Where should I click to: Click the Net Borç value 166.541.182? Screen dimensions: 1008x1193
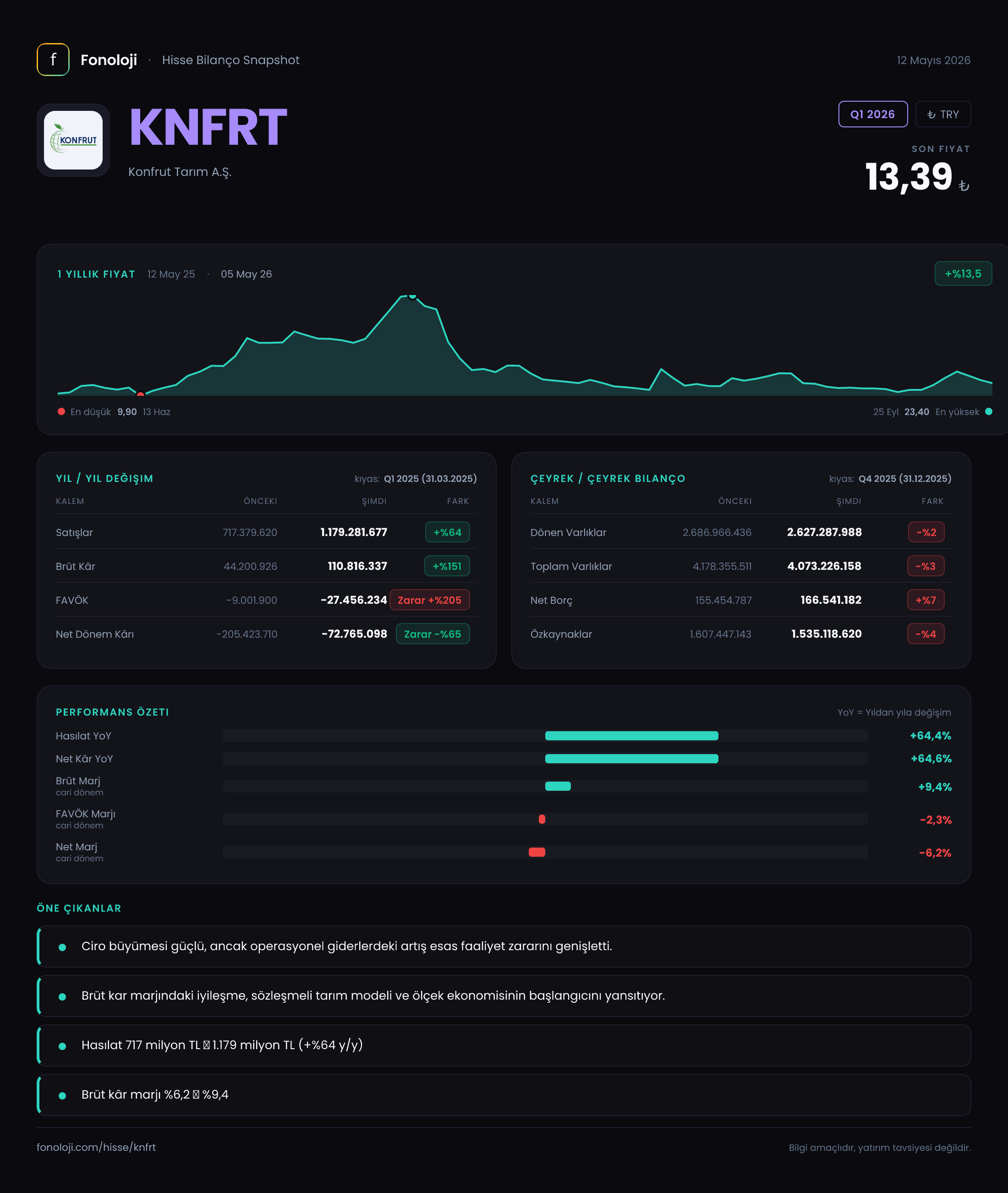coord(831,600)
